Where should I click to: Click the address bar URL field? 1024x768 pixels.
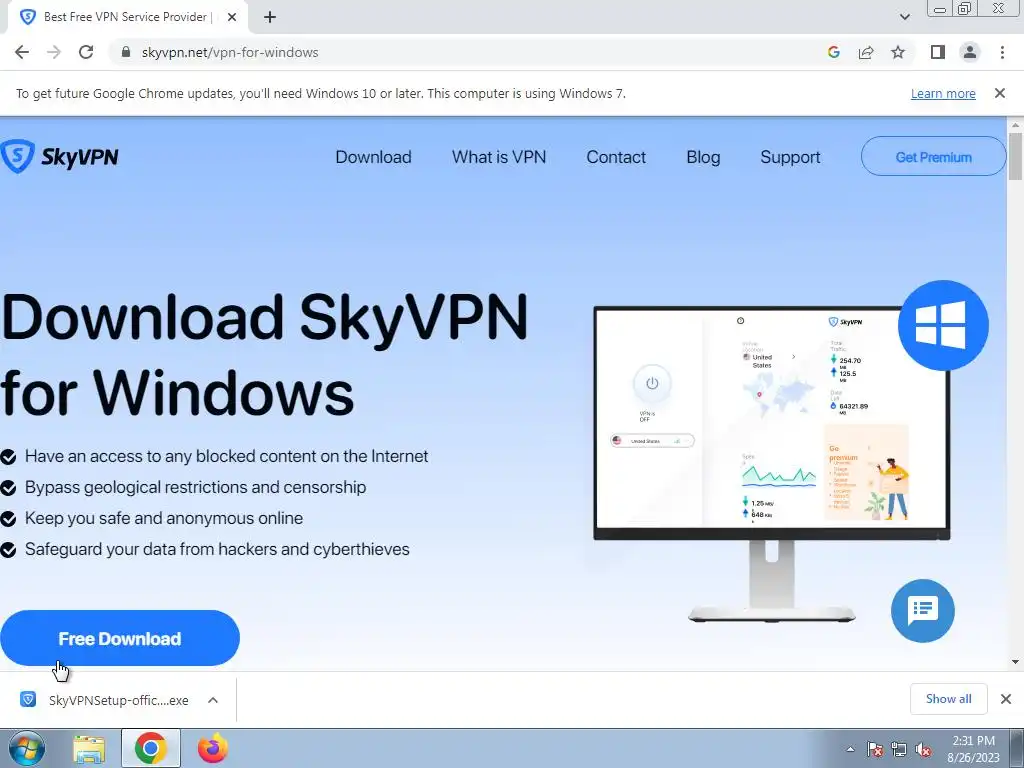470,52
